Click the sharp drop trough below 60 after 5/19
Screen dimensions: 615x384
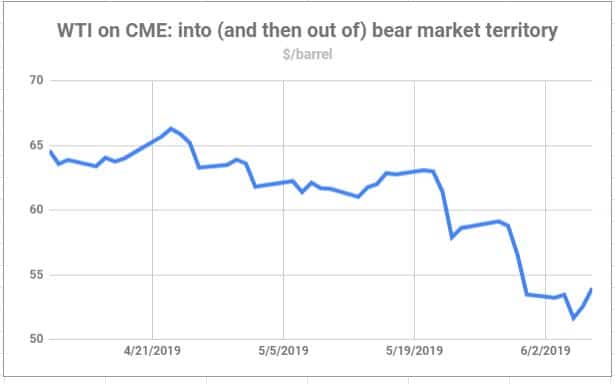coord(452,237)
